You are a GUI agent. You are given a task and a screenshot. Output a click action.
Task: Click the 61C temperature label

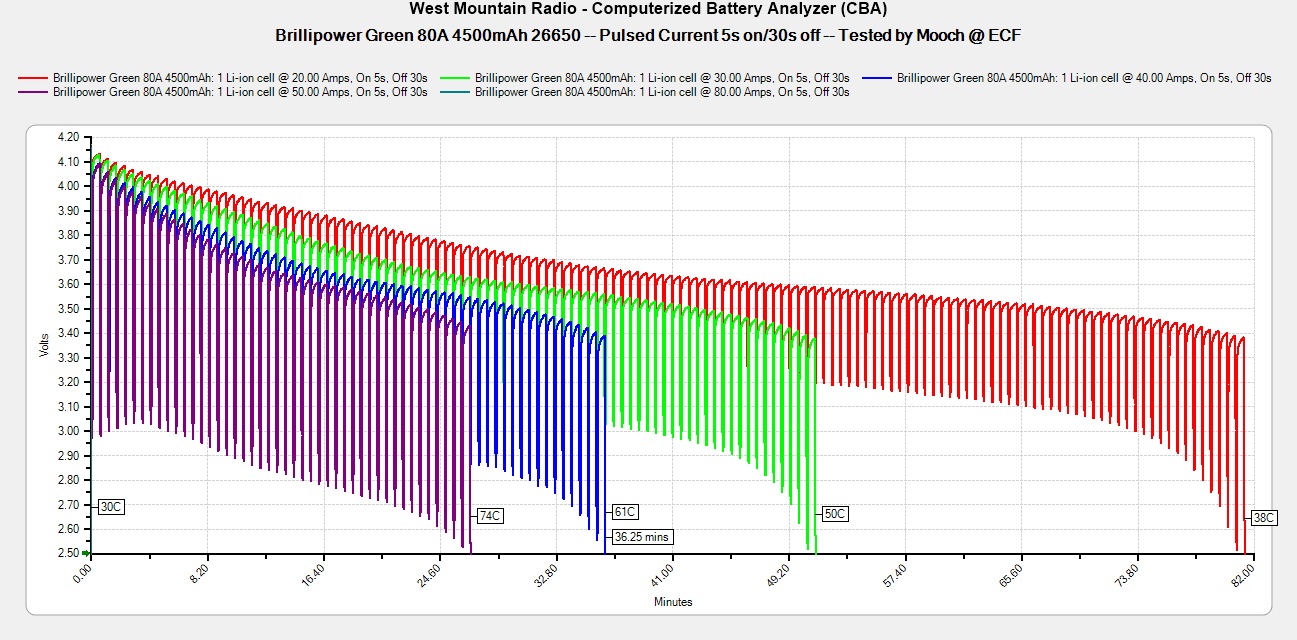click(625, 512)
